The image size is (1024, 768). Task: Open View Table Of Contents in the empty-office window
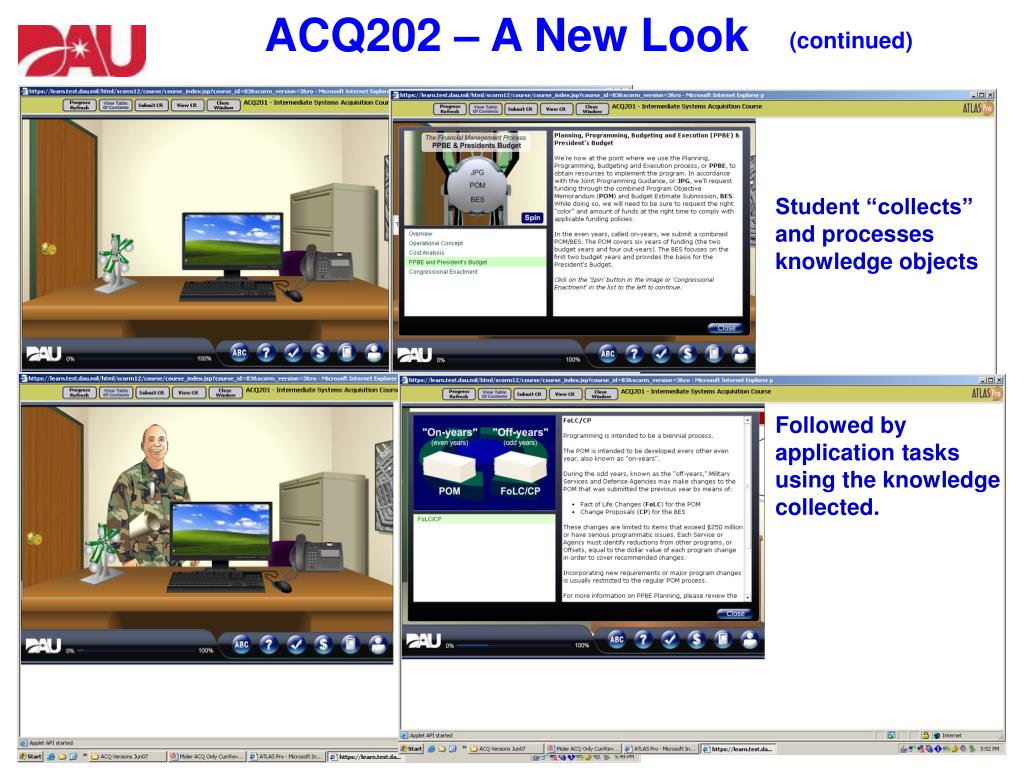click(x=116, y=105)
